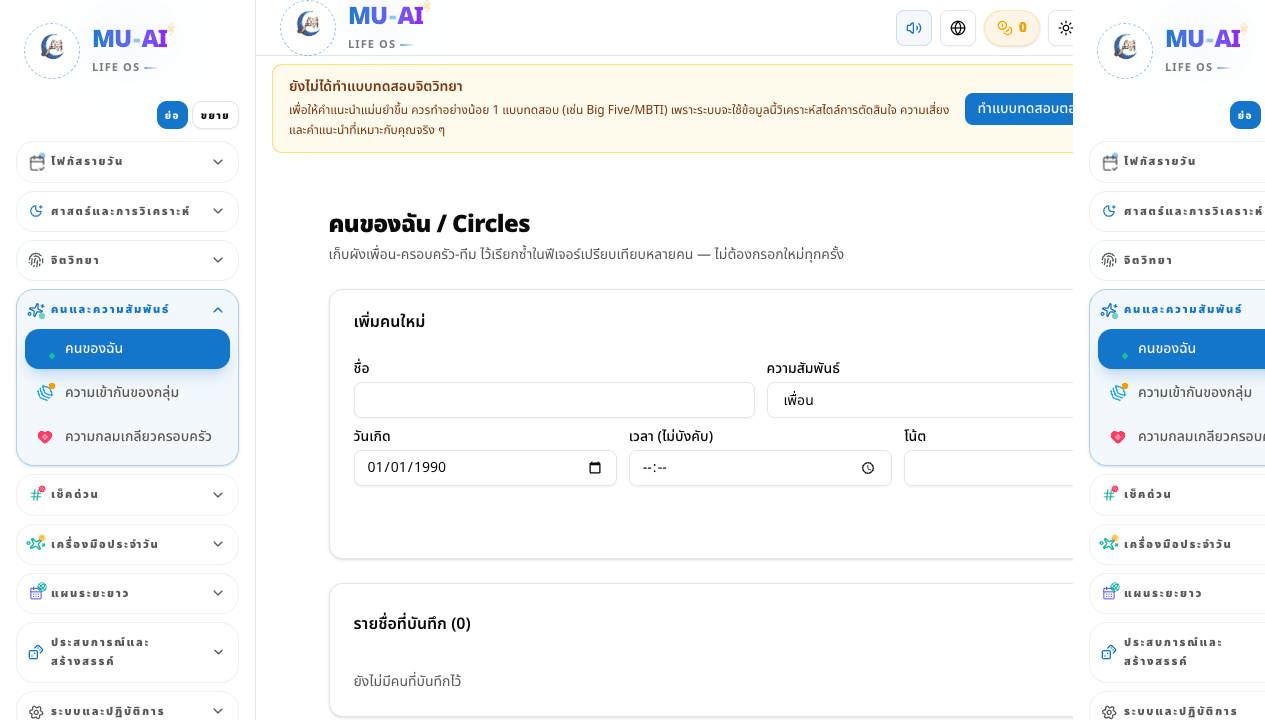
Task: Open the clock time picker icon
Action: 868,467
